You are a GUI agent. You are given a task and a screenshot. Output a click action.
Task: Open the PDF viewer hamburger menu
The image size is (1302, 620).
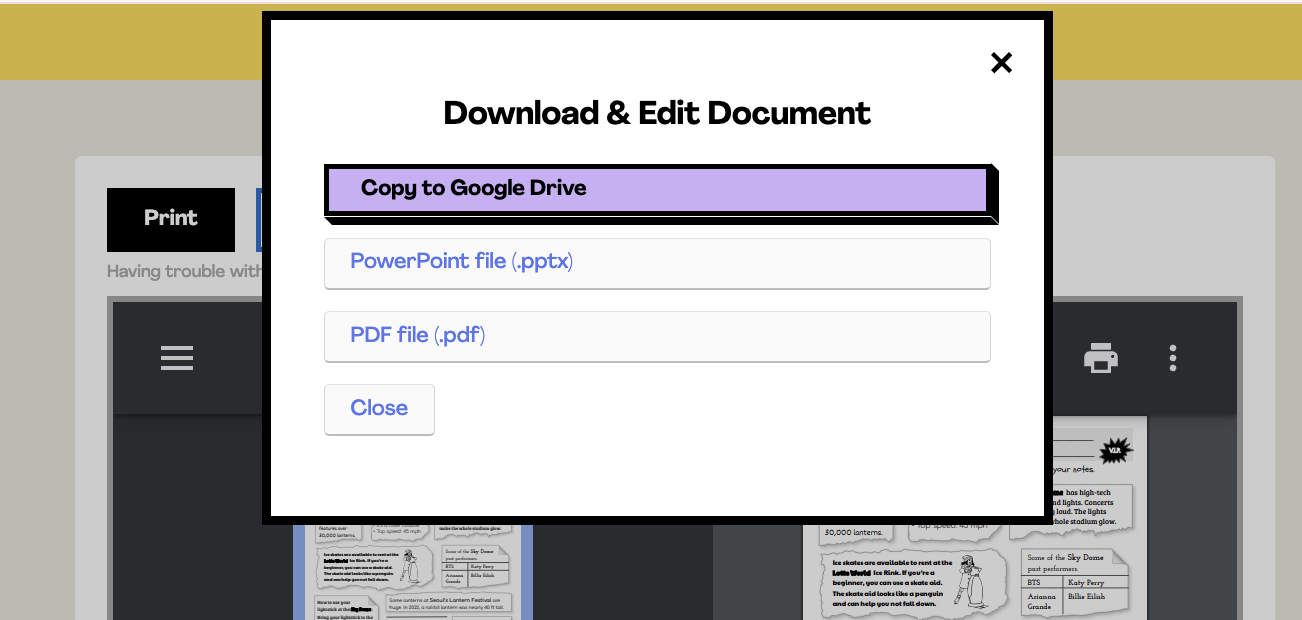tap(177, 358)
